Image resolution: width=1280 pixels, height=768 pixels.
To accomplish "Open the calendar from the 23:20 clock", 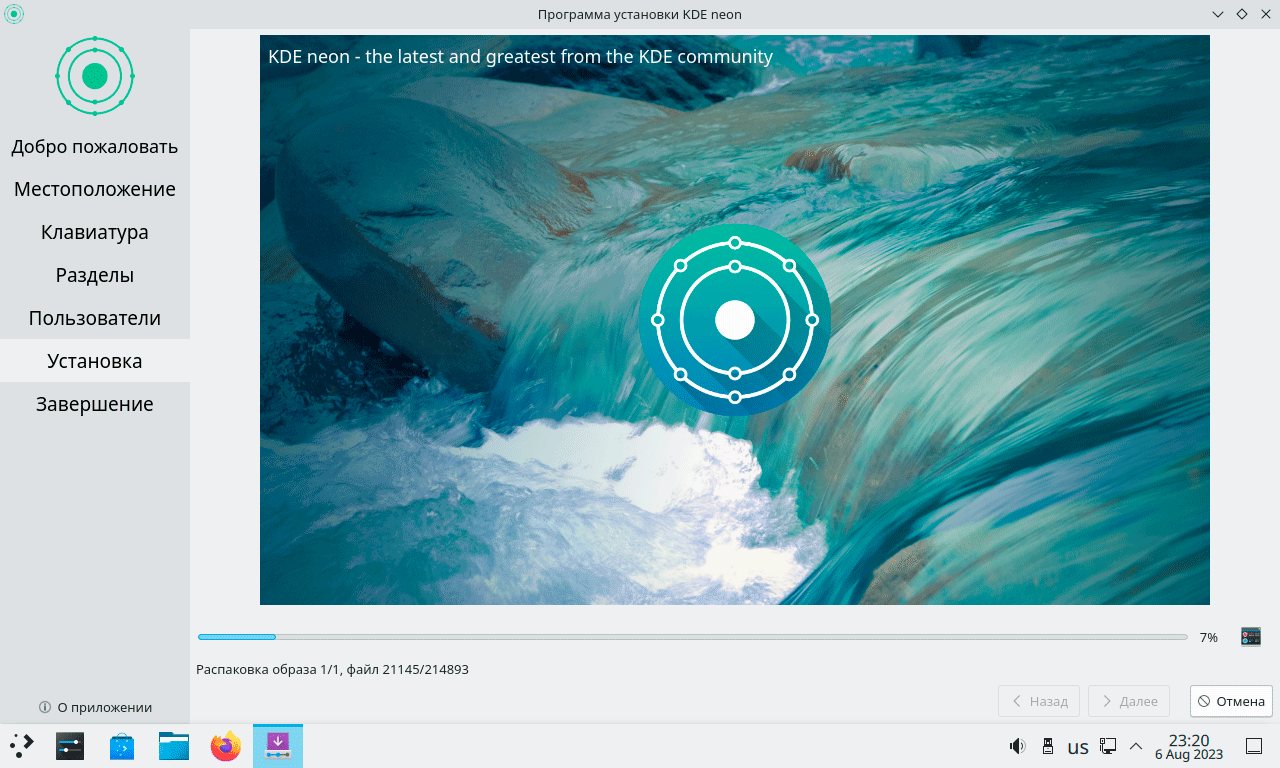I will (1189, 746).
